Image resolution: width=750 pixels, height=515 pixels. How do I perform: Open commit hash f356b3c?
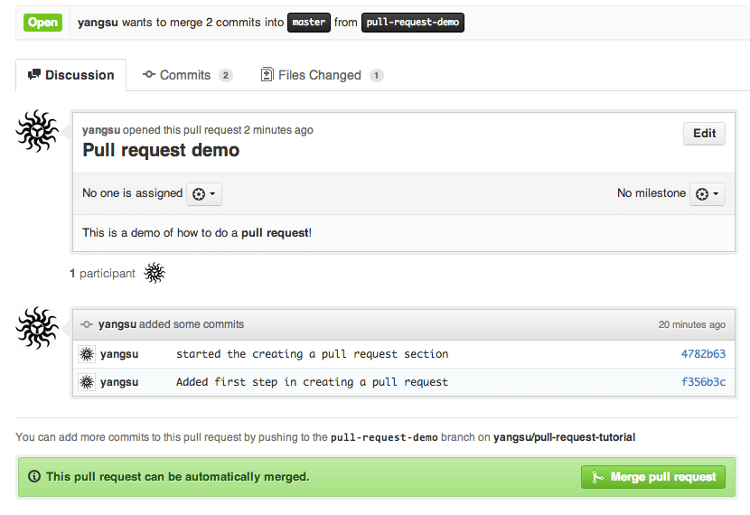tap(703, 382)
